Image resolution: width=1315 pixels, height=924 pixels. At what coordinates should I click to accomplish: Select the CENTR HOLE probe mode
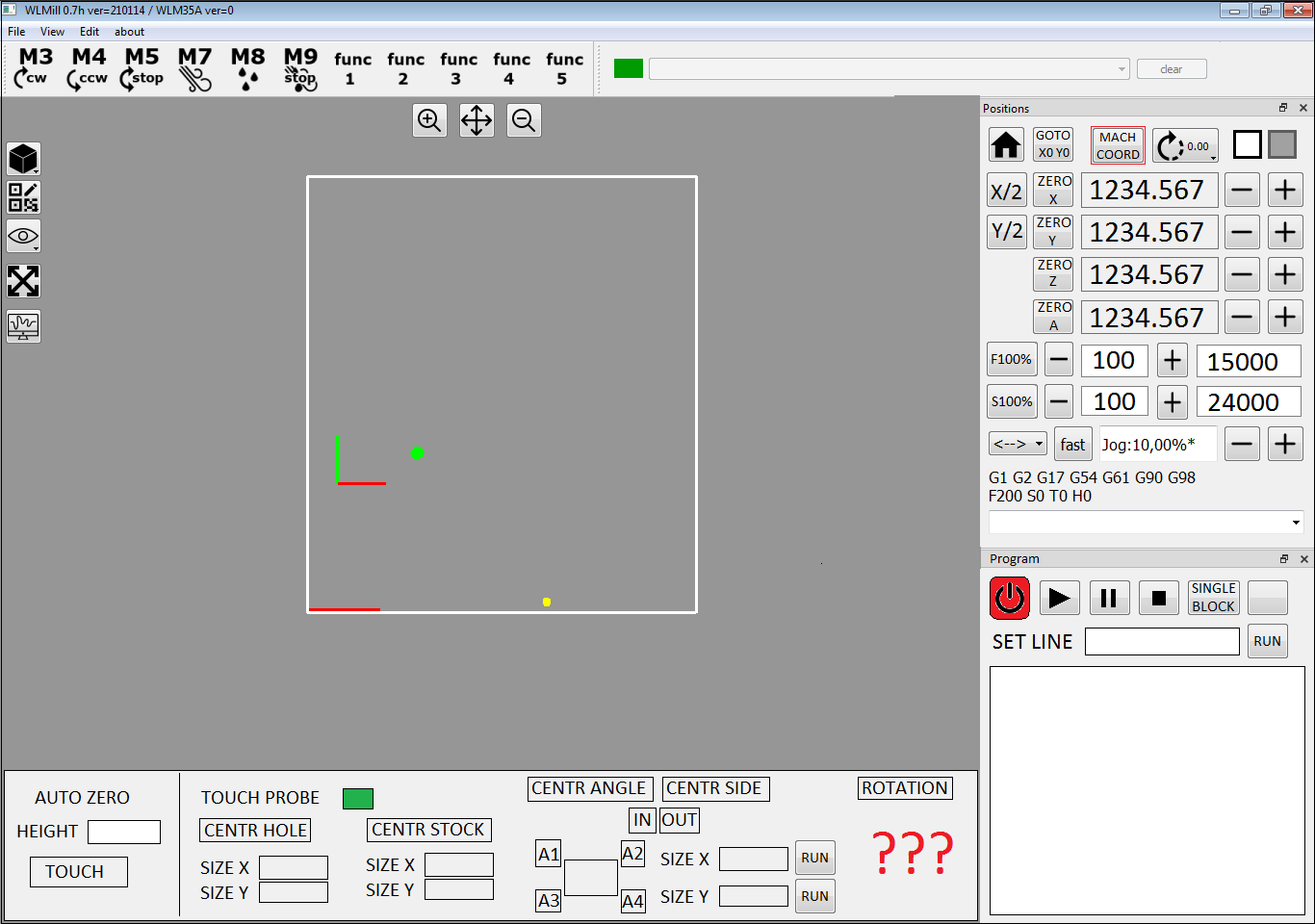coord(256,830)
